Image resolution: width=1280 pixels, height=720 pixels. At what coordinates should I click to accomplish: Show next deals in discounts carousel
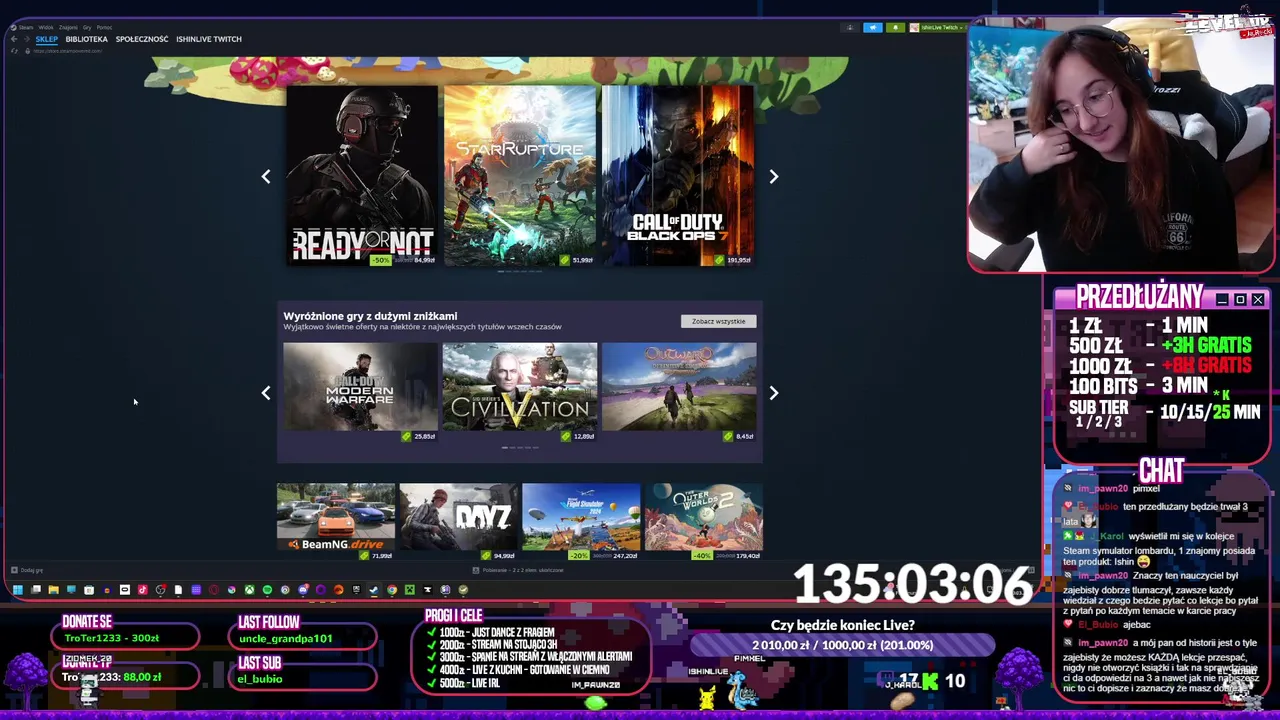773,393
